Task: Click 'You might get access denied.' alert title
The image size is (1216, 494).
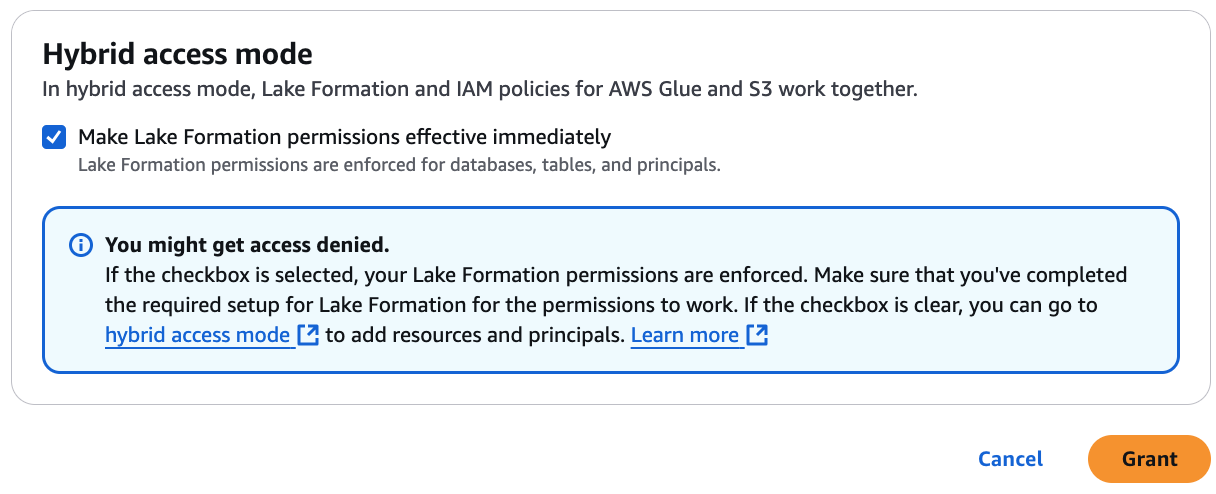Action: pos(247,245)
